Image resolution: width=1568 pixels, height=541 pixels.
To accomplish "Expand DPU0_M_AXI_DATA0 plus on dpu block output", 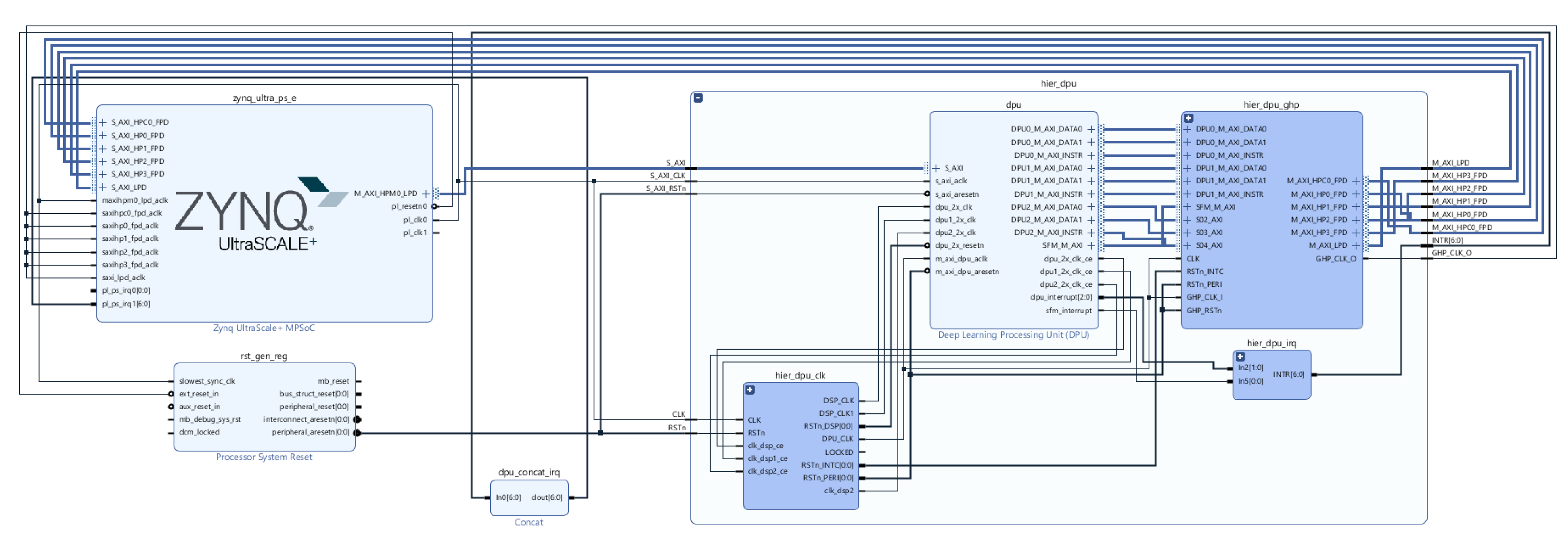I will pyautogui.click(x=1091, y=129).
